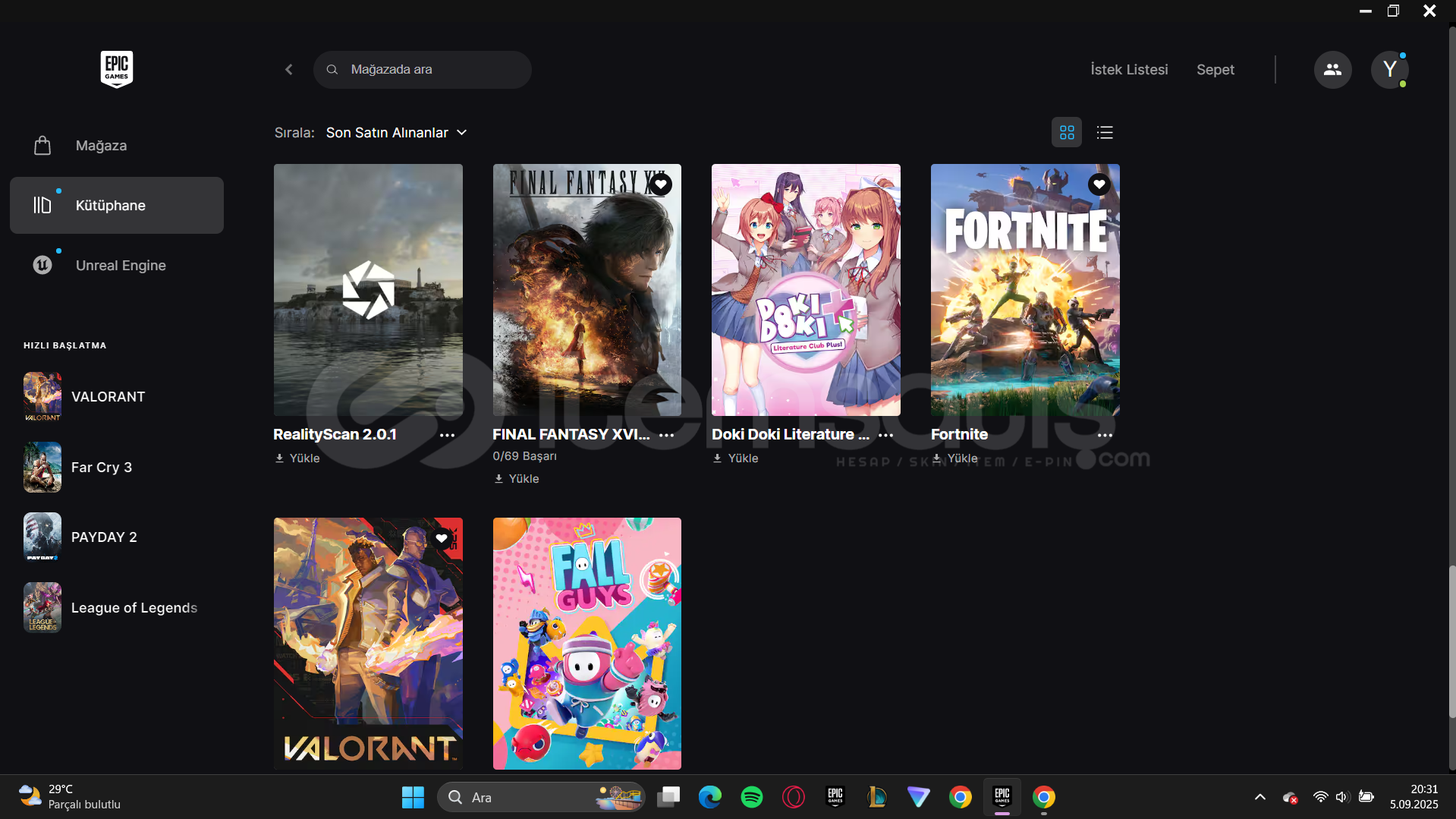
Task: Open League of Legends taskbar icon
Action: coord(877,797)
